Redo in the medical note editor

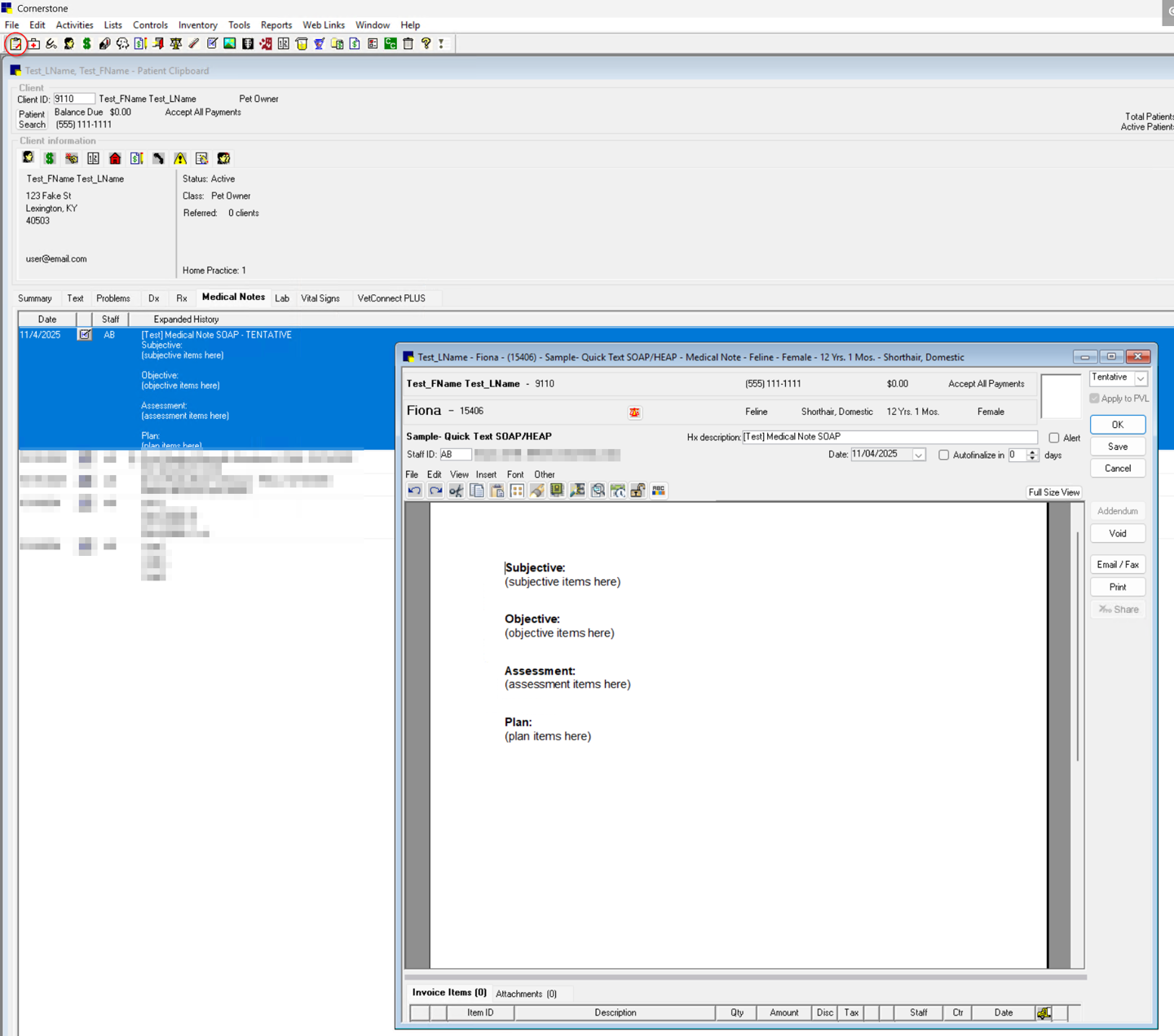[x=435, y=491]
